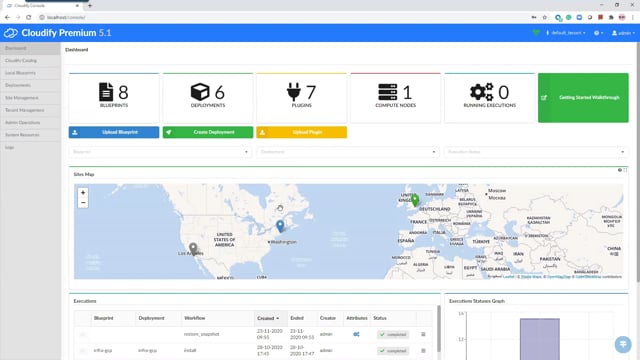The image size is (640, 360).
Task: Click the green map marker over the United Kingdom
Action: click(x=415, y=200)
